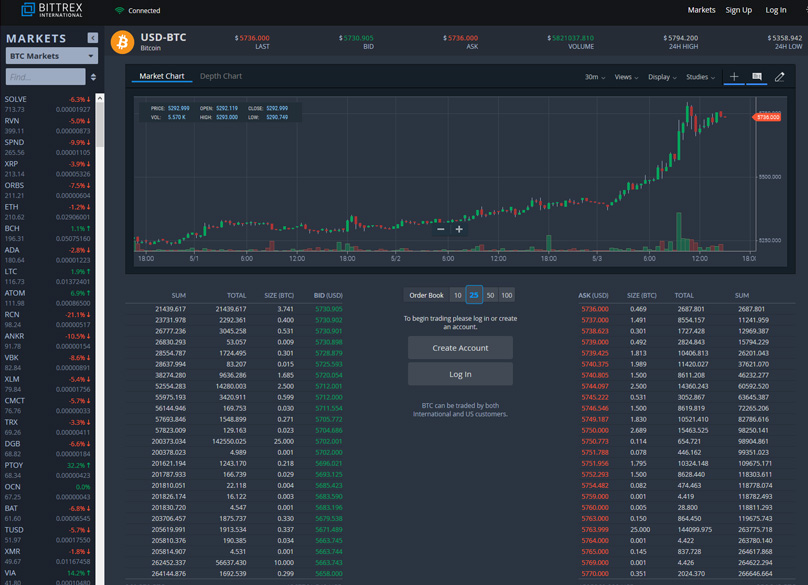Viewport: 808px width, 585px height.
Task: Click the SIZE (BTC) header in bids table
Action: tap(279, 295)
